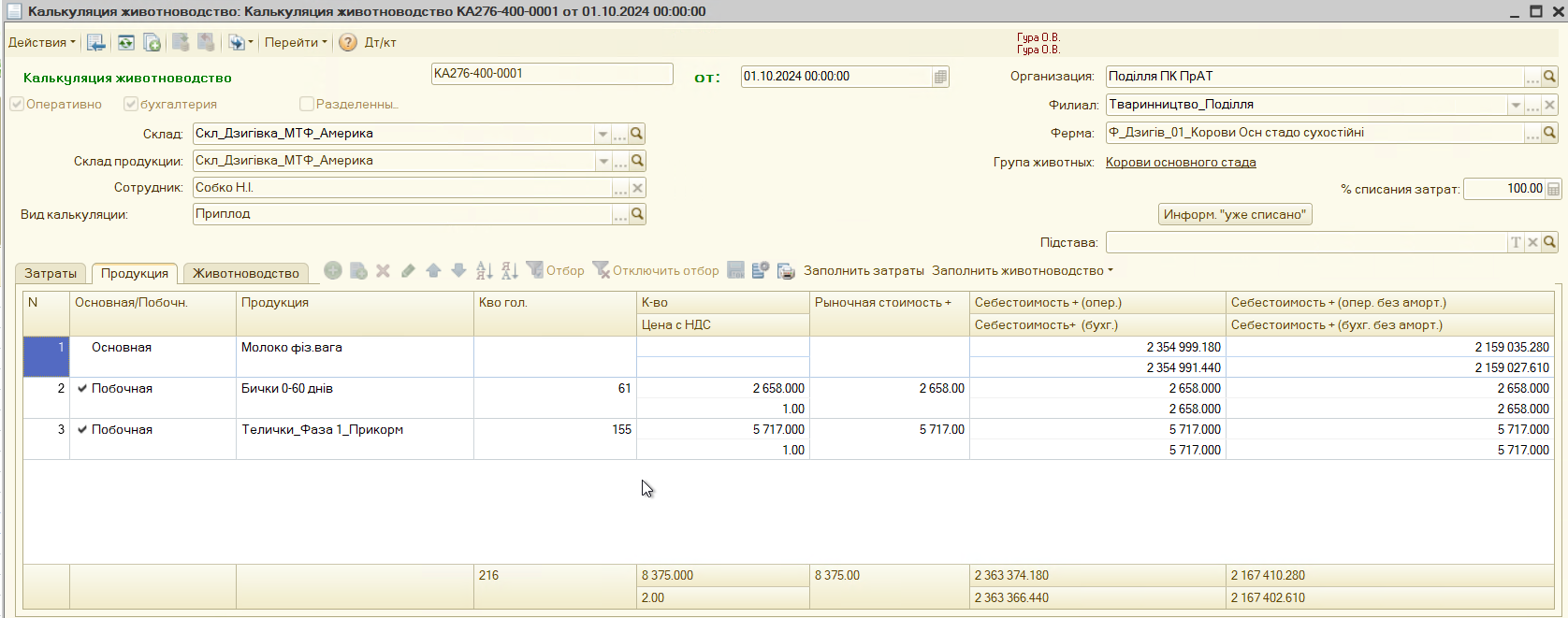Sort table rows descending
The image size is (1568, 618).
click(509, 271)
